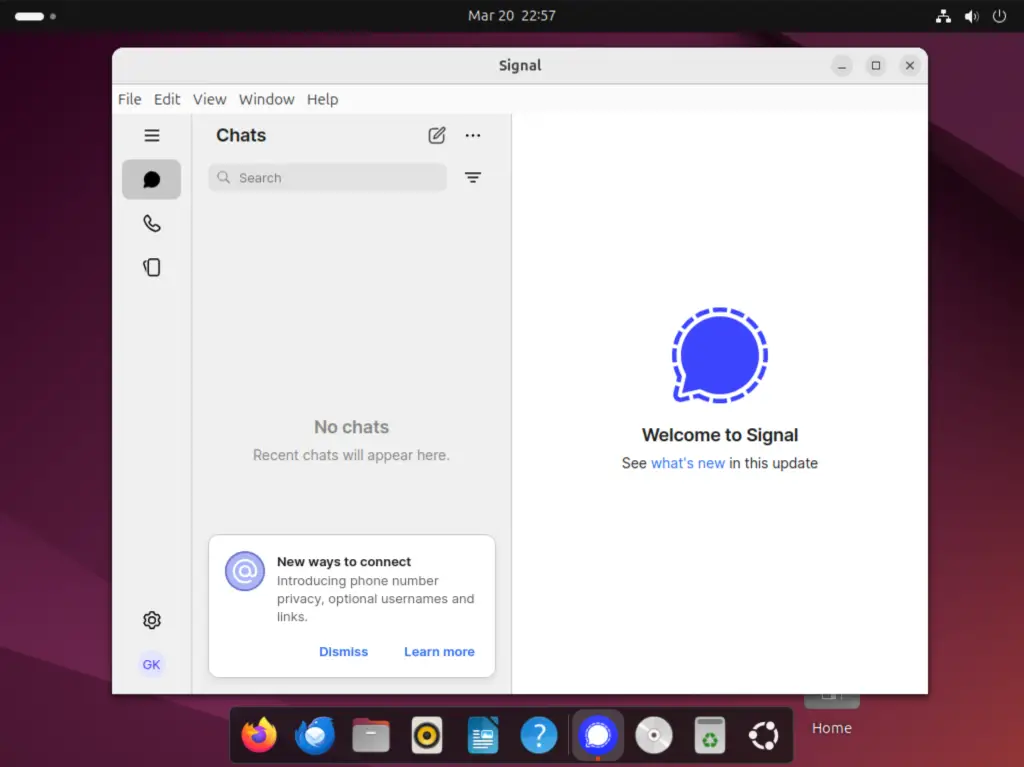This screenshot has width=1024, height=767.
Task: Open the hamburger navigation menu
Action: tap(151, 135)
